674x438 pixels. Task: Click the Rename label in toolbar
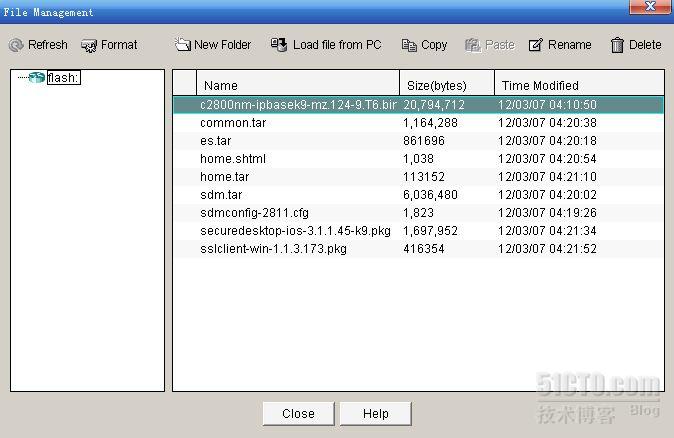[x=570, y=45]
